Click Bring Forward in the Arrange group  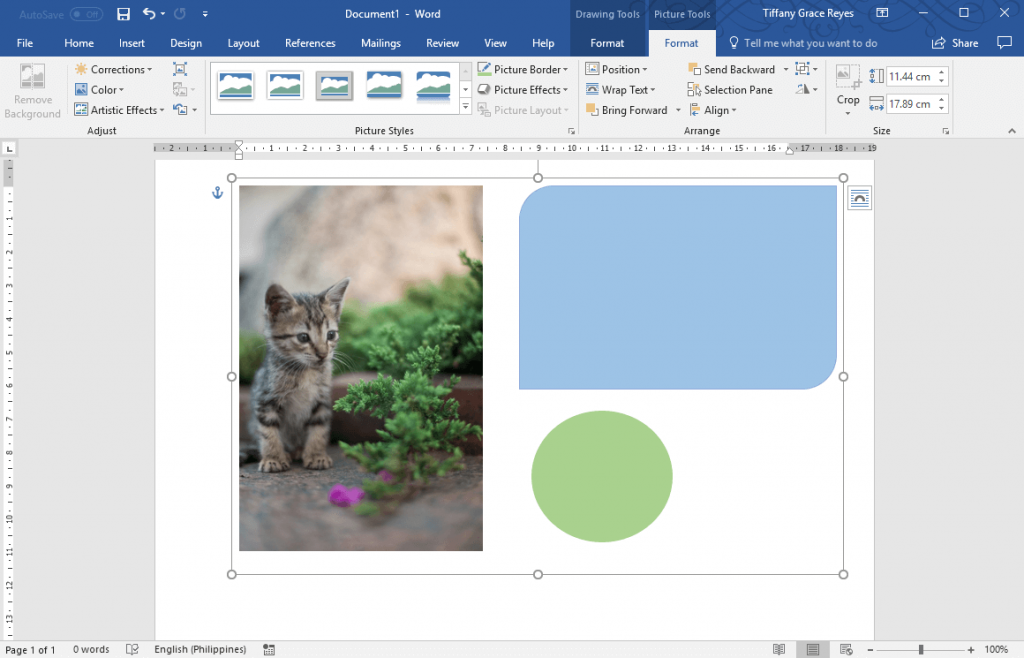click(x=630, y=110)
